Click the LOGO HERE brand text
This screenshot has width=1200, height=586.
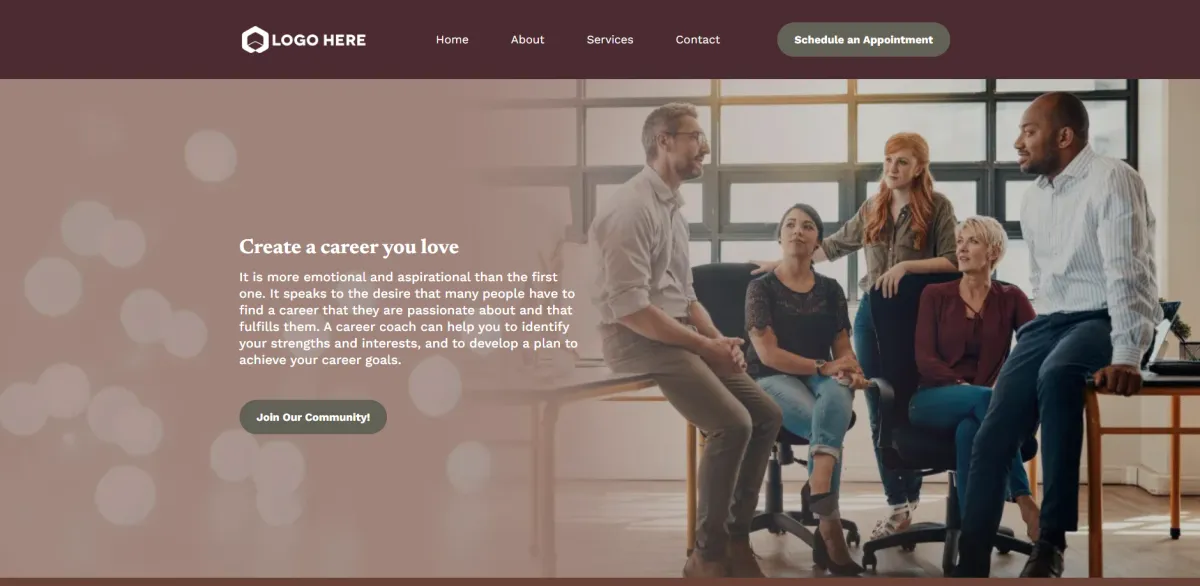[x=318, y=40]
